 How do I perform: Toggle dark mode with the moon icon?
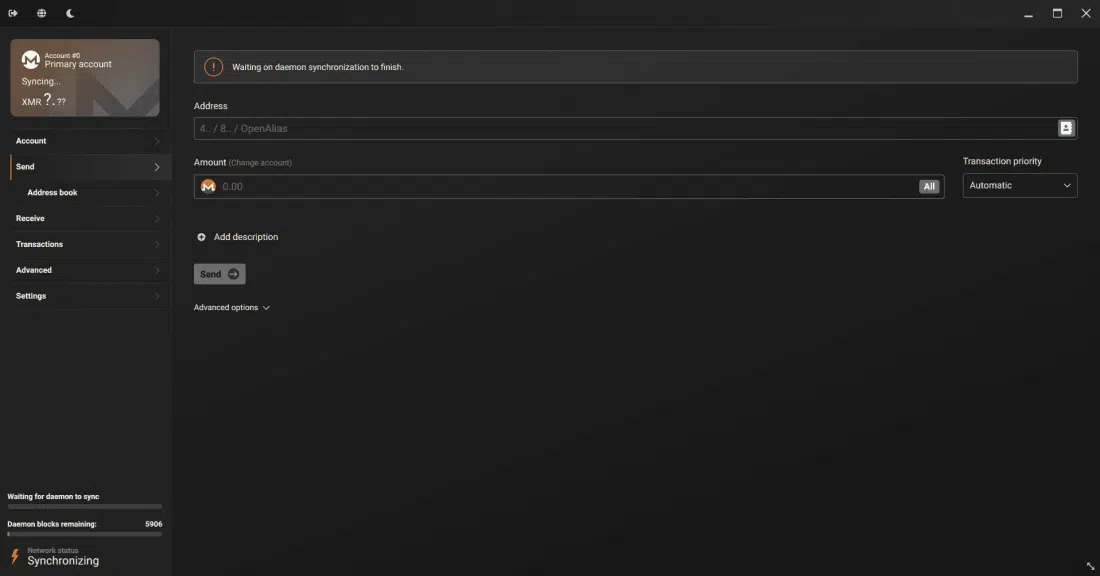70,14
